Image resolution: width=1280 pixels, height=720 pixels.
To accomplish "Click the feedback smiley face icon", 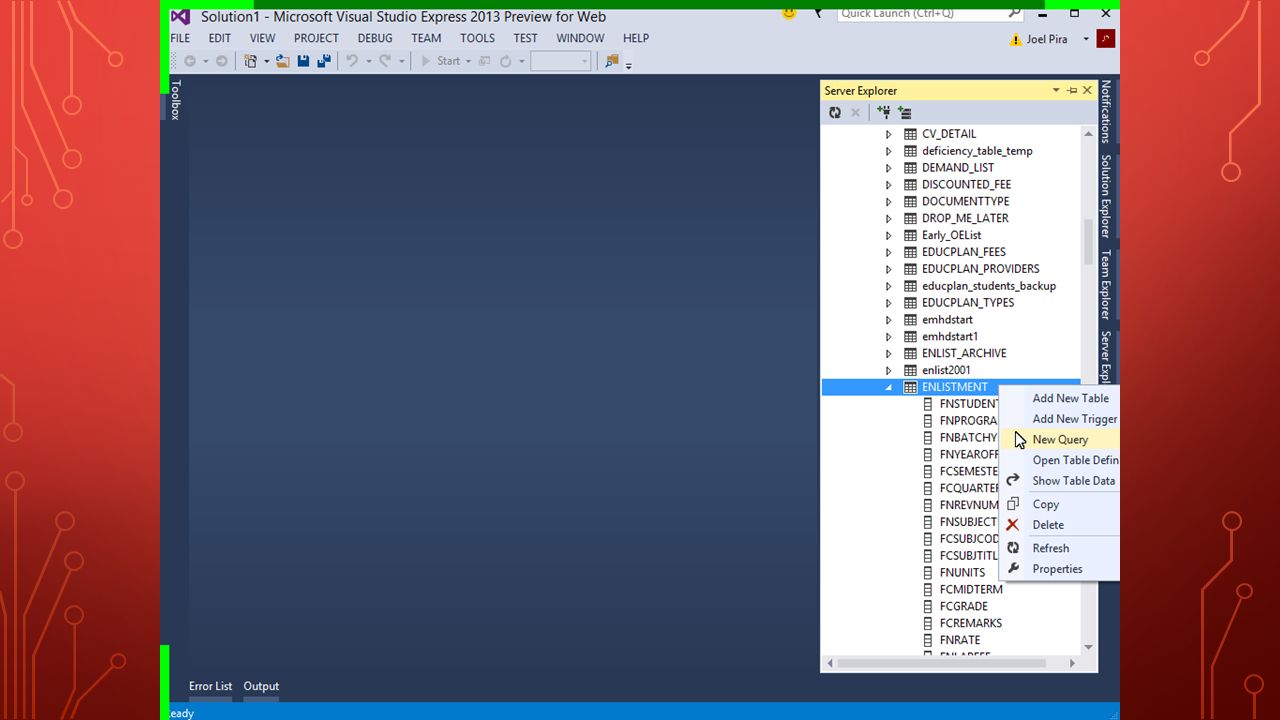I will pos(789,13).
